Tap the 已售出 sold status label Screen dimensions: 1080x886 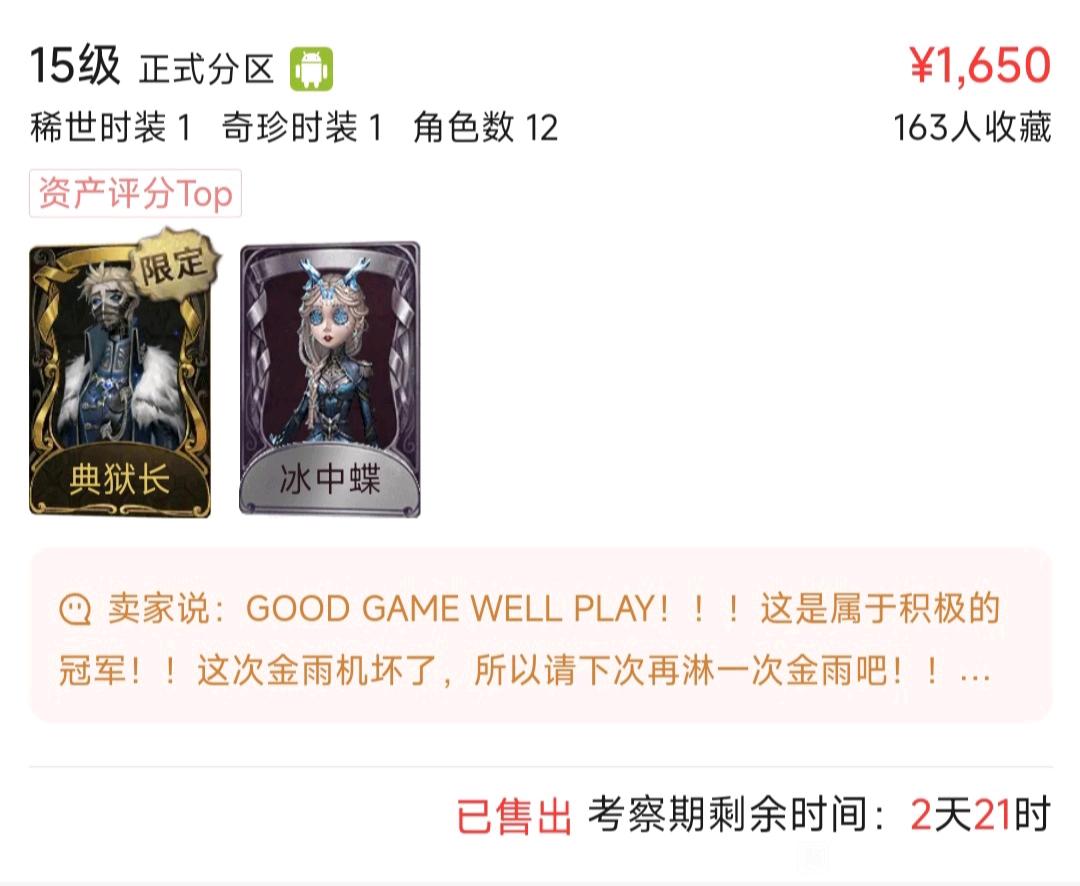(x=514, y=816)
